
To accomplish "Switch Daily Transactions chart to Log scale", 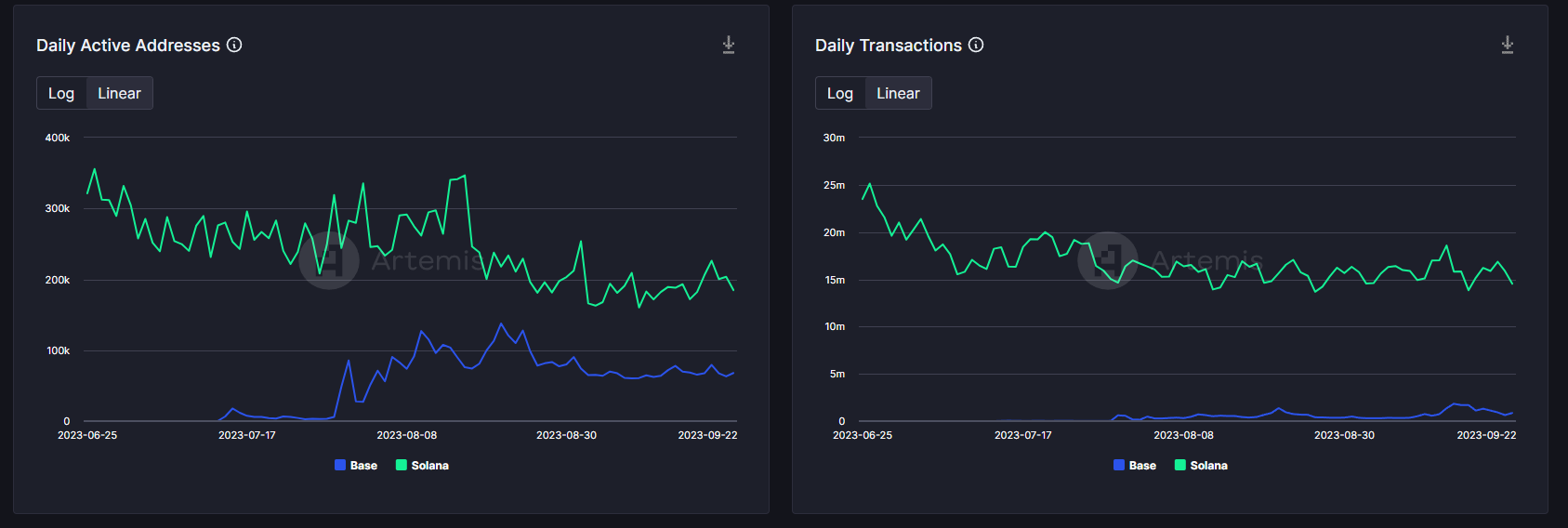I will click(x=840, y=93).
